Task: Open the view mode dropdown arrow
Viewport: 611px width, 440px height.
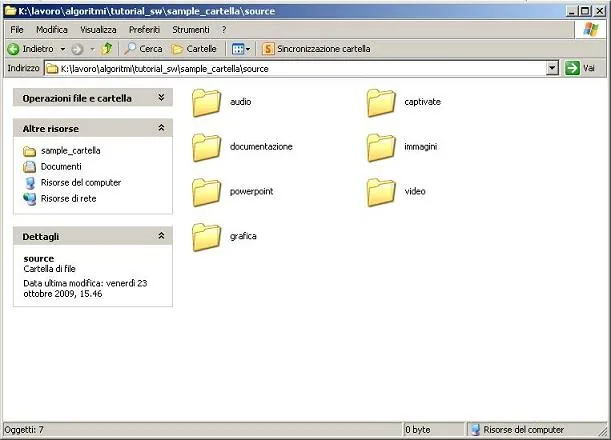Action: (248, 49)
